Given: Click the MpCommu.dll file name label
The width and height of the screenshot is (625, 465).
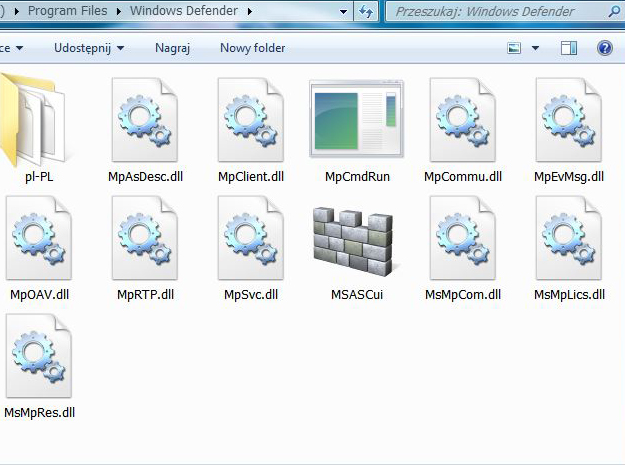Looking at the screenshot, I should (x=463, y=177).
